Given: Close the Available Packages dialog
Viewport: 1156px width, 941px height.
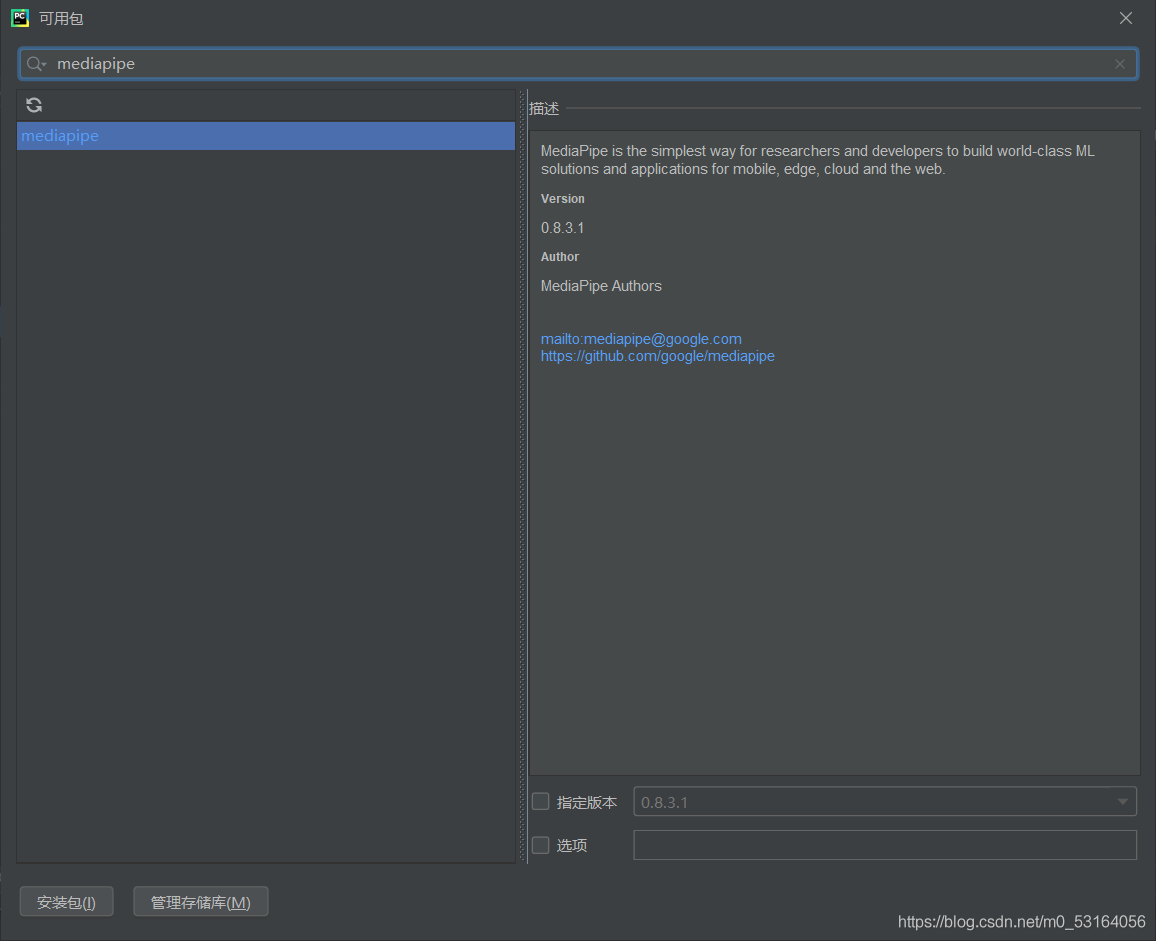Looking at the screenshot, I should [1125, 18].
